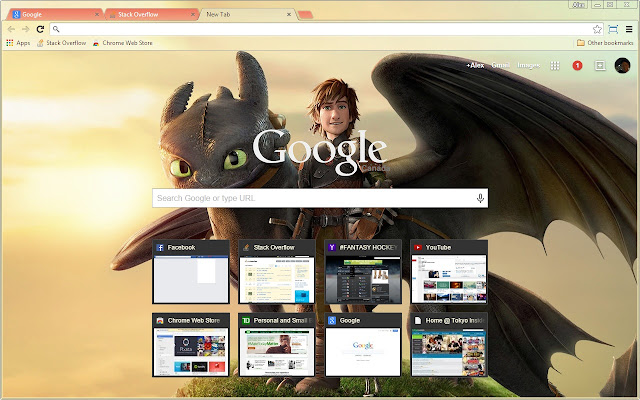Open the Apps bookmarks shortcut

click(18, 43)
